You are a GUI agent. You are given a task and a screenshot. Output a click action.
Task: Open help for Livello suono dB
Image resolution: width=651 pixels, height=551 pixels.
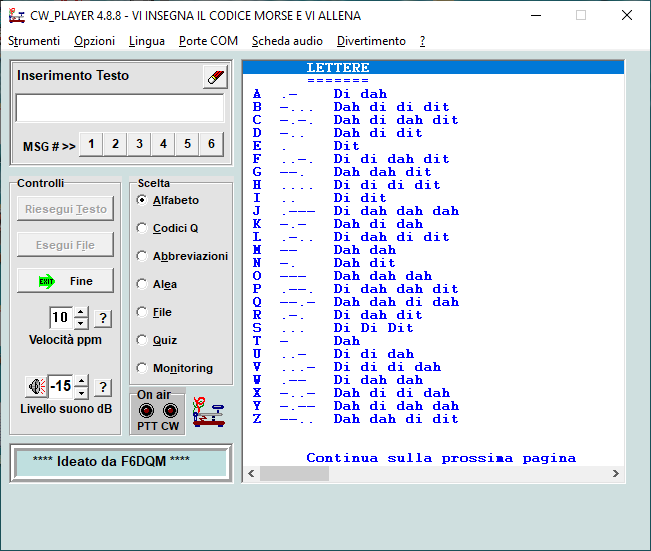[x=103, y=387]
